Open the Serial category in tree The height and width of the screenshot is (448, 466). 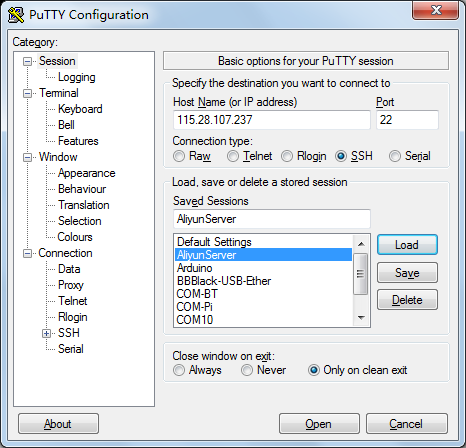[71, 349]
